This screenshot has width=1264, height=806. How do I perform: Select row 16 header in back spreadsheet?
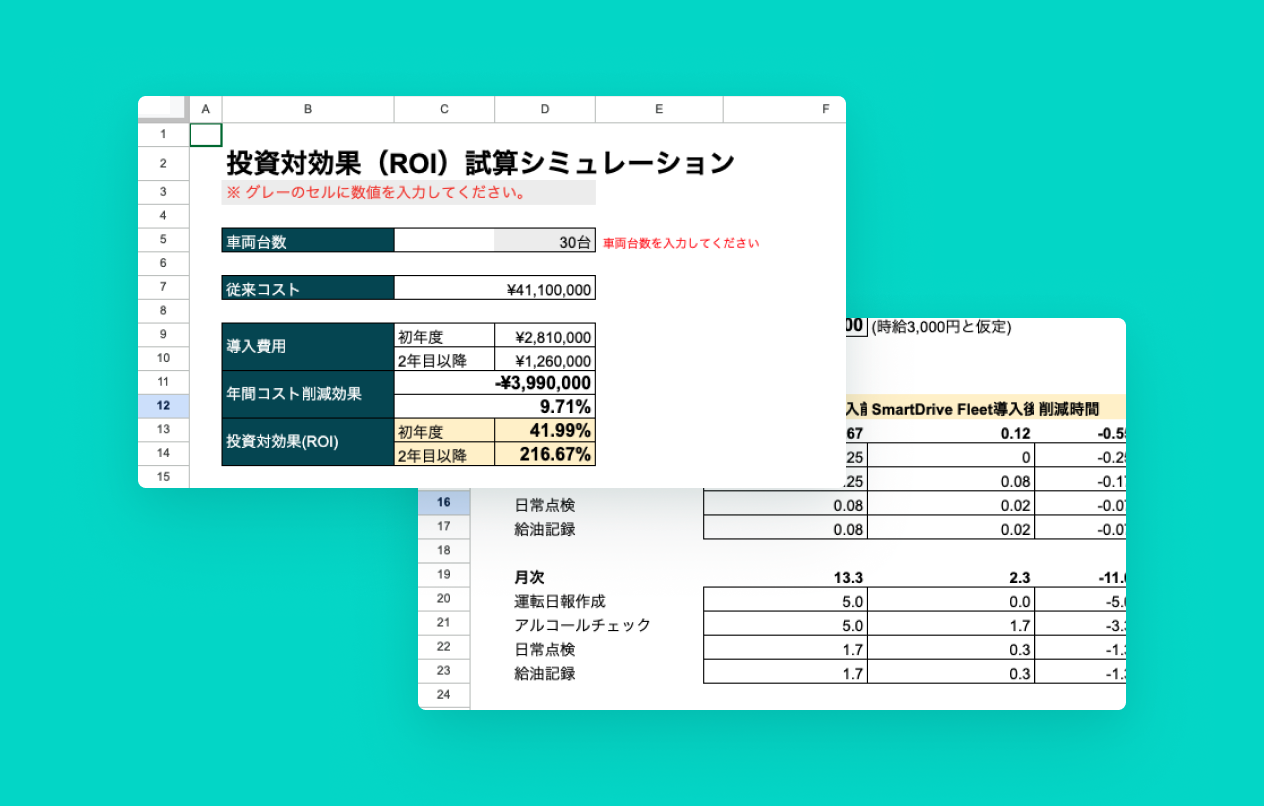tap(444, 502)
